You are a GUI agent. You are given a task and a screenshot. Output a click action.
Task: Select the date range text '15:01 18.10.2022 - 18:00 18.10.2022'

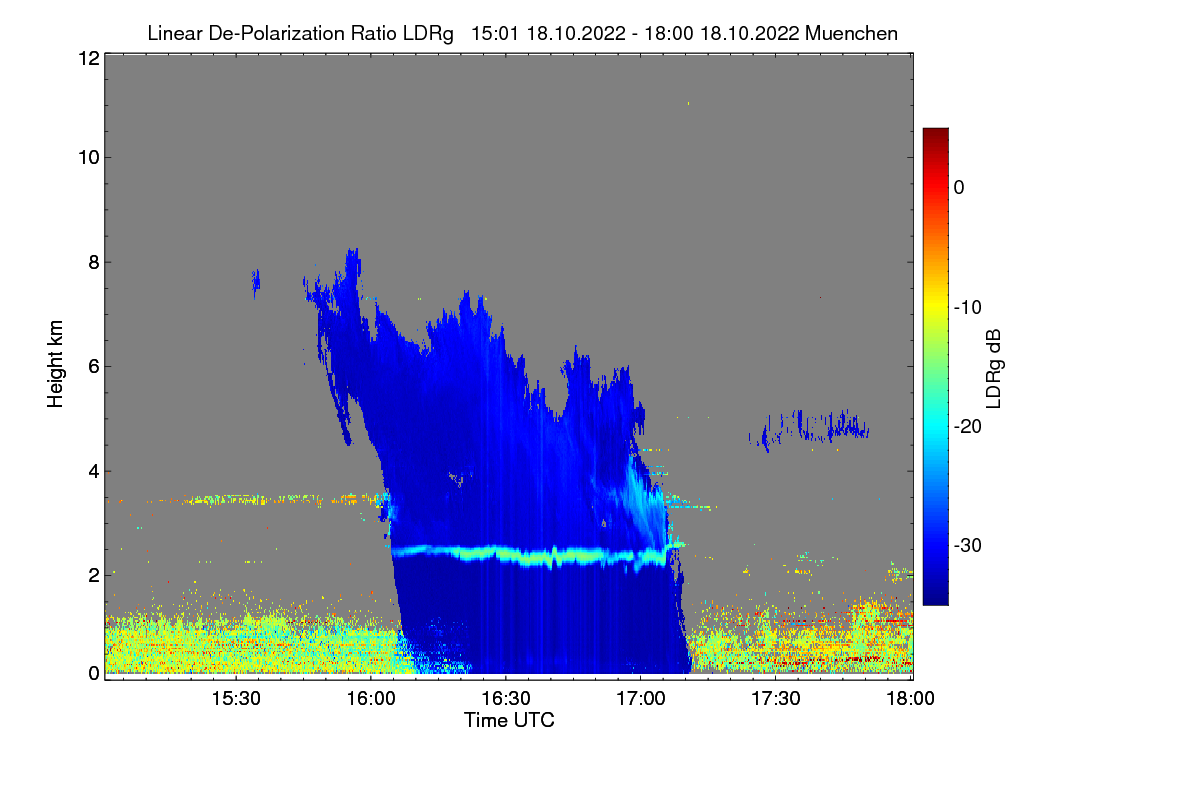633,34
